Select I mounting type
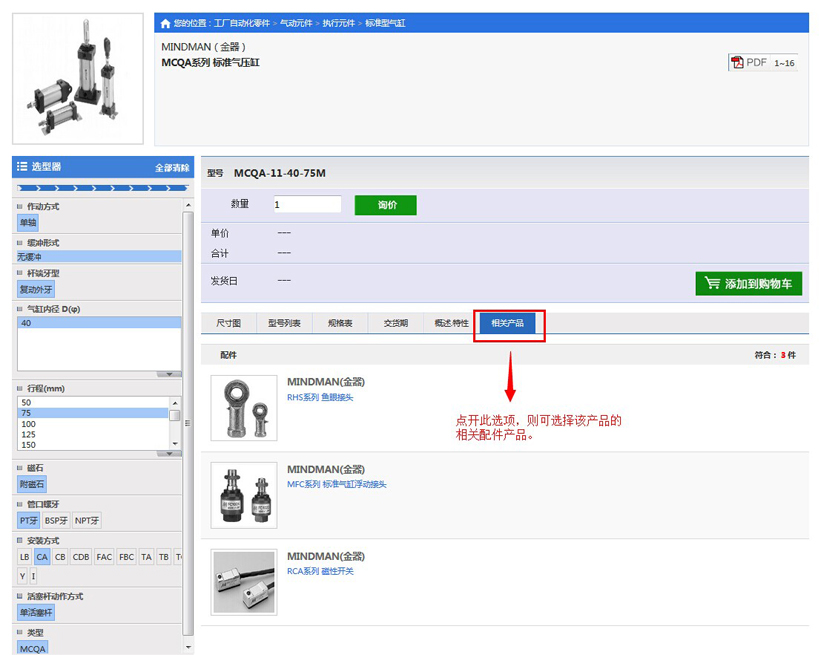 (33, 577)
